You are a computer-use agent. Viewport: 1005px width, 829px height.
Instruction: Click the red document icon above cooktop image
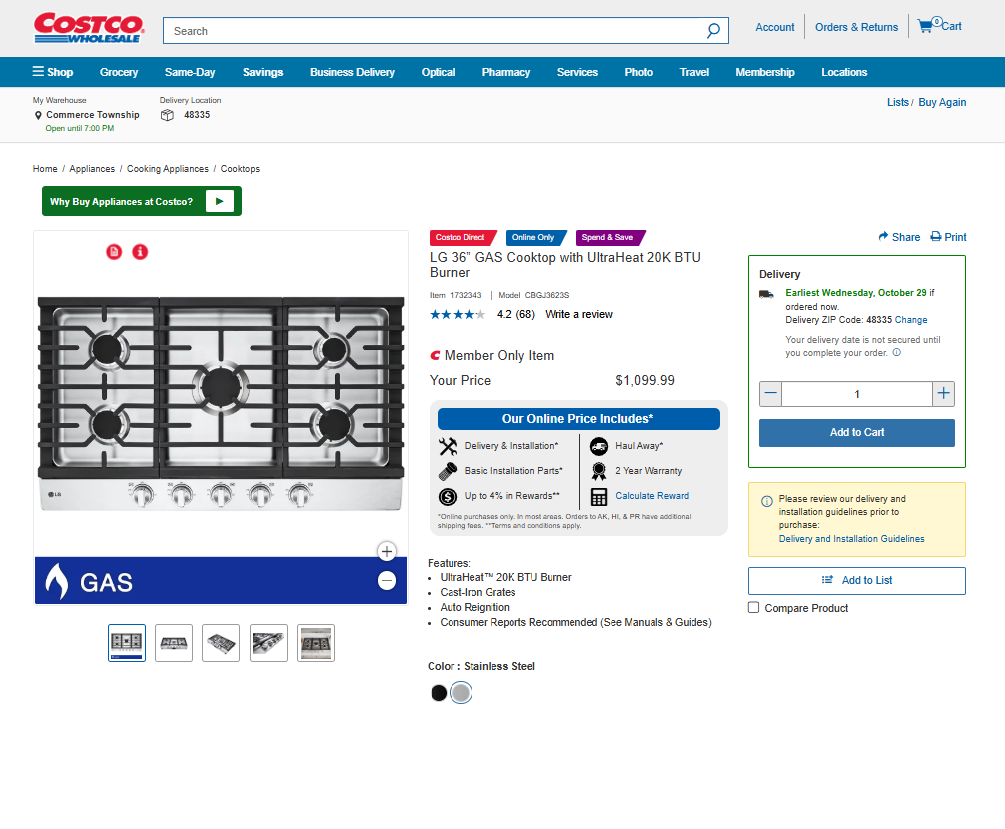pos(114,252)
